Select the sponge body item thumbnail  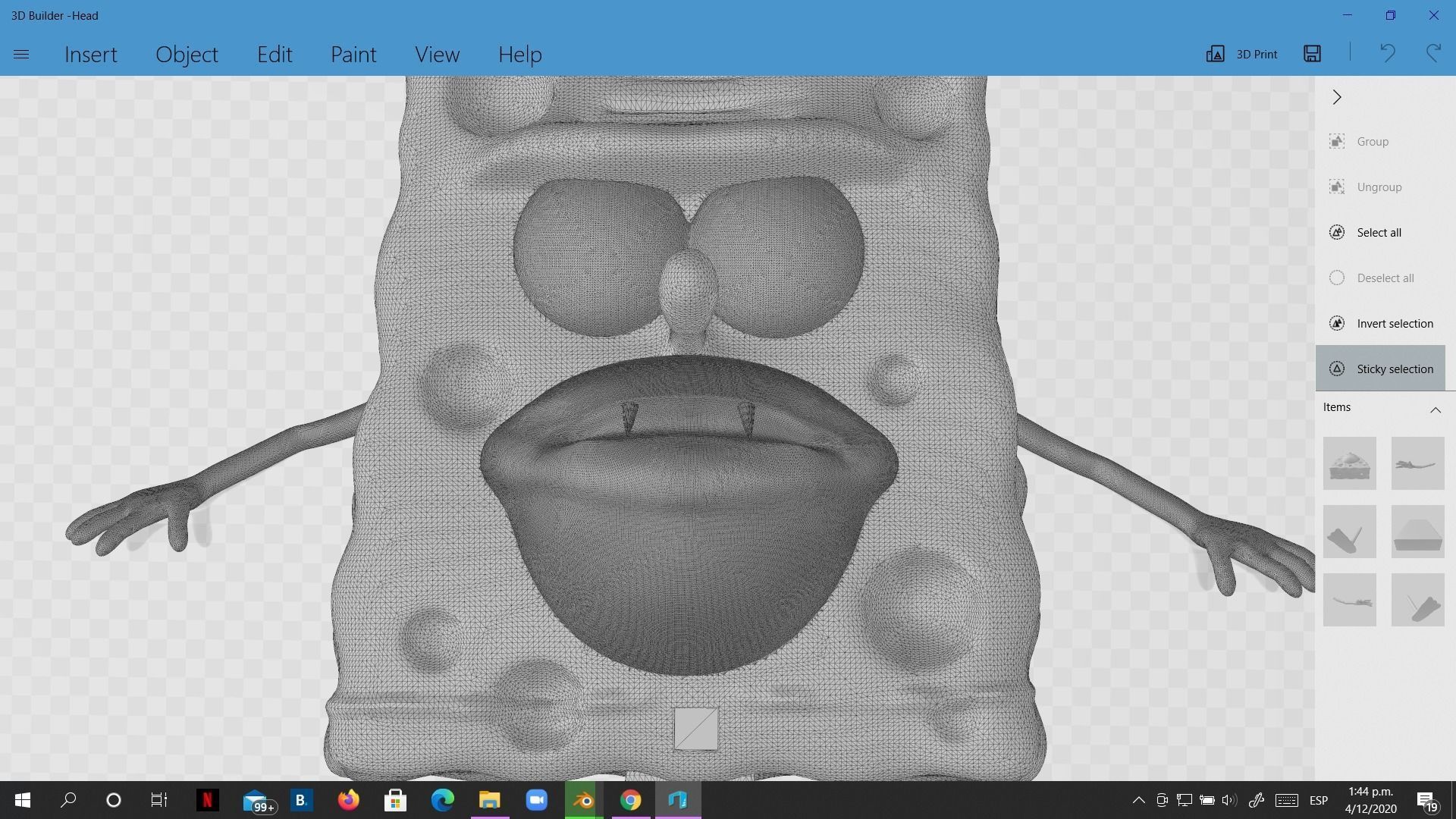pos(1350,463)
